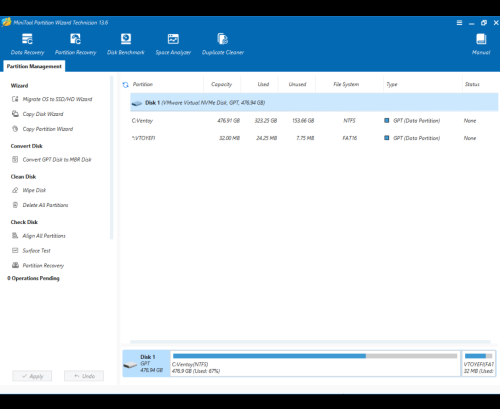
Task: Select the Disk 1 row in list
Action: pyautogui.click(x=314, y=102)
